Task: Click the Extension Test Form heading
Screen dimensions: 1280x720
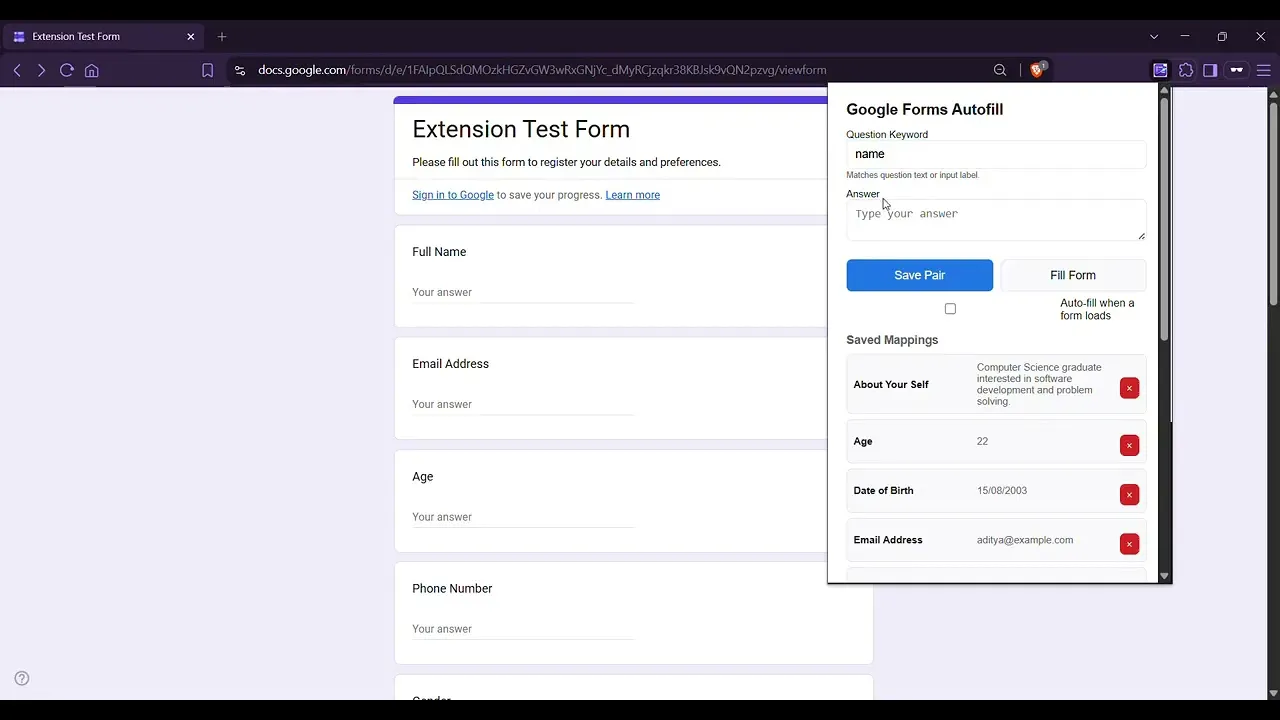Action: (x=521, y=129)
